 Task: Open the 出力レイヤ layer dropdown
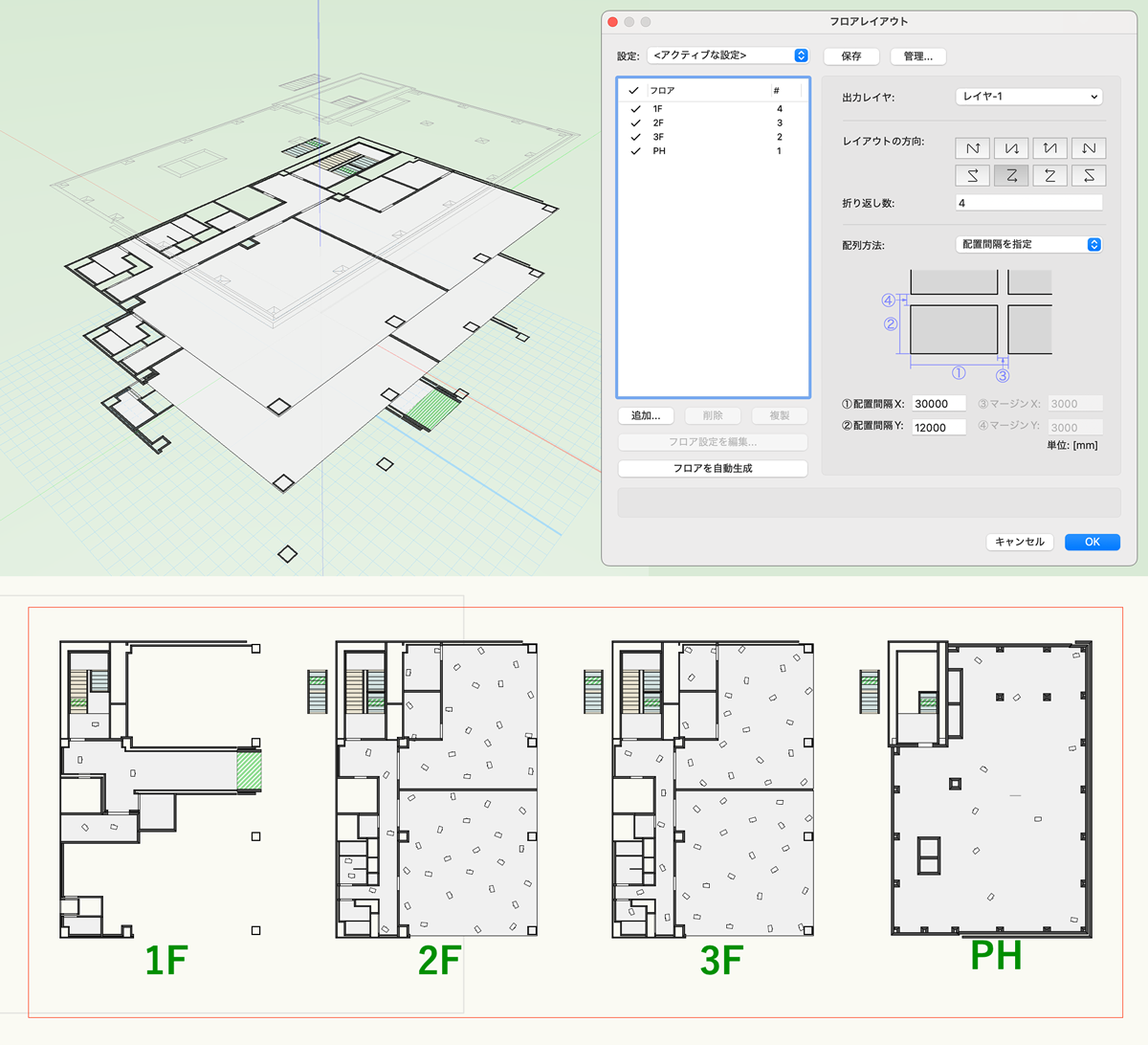1028,97
